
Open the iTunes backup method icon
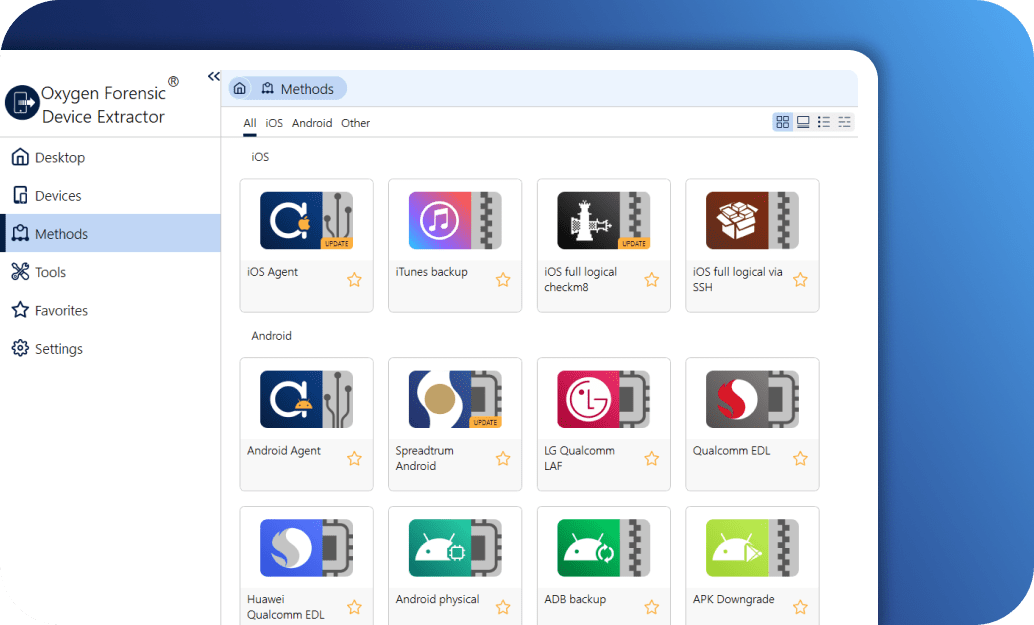[x=455, y=220]
